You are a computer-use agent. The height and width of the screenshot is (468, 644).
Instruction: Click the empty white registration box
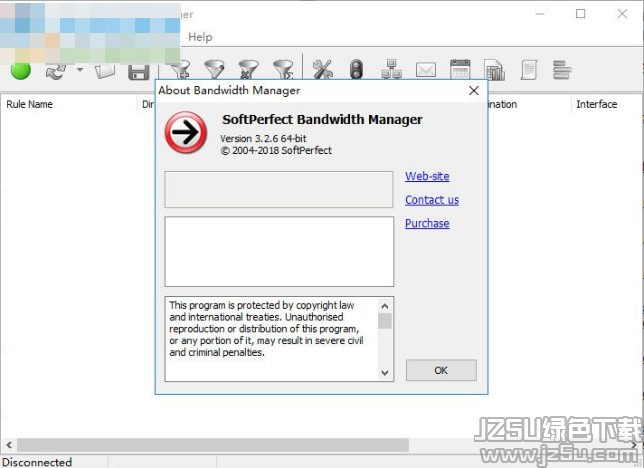click(x=279, y=251)
